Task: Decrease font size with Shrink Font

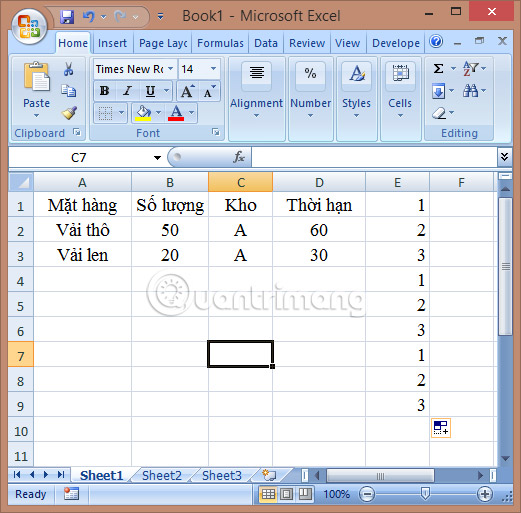Action: point(209,91)
